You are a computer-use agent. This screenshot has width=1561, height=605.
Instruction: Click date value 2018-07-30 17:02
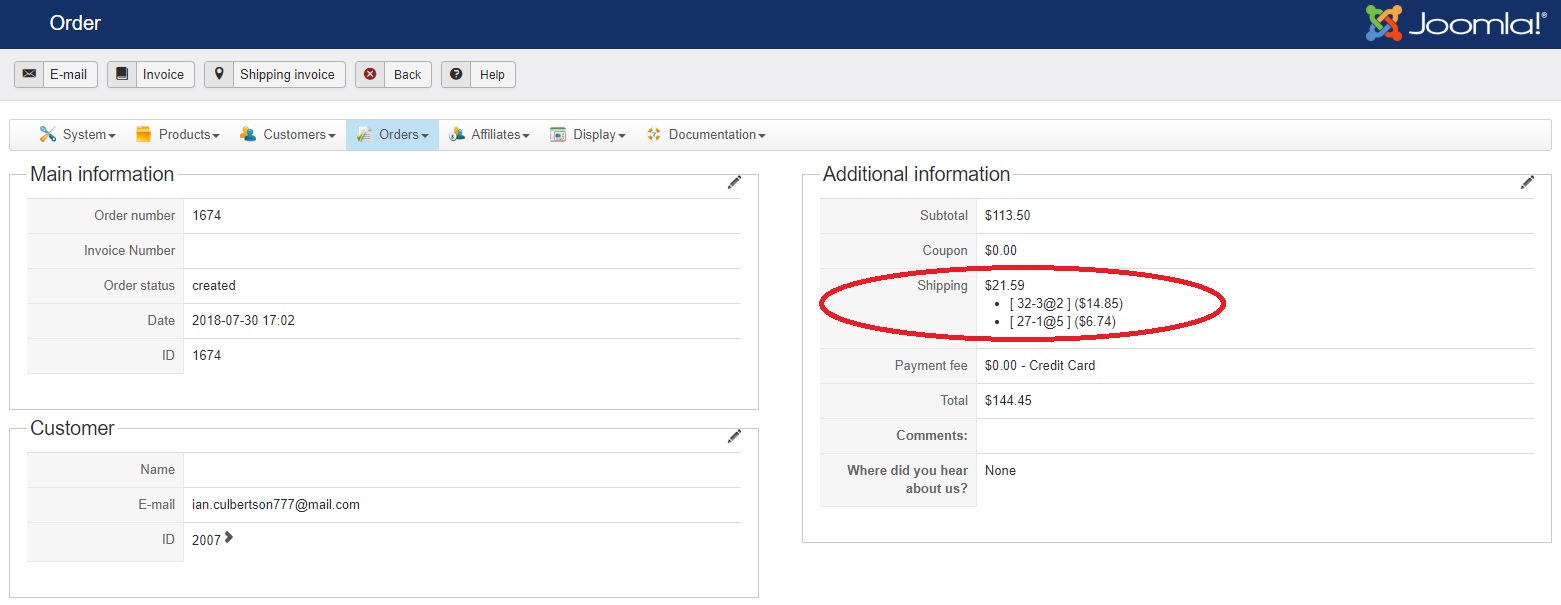pyautogui.click(x=243, y=320)
